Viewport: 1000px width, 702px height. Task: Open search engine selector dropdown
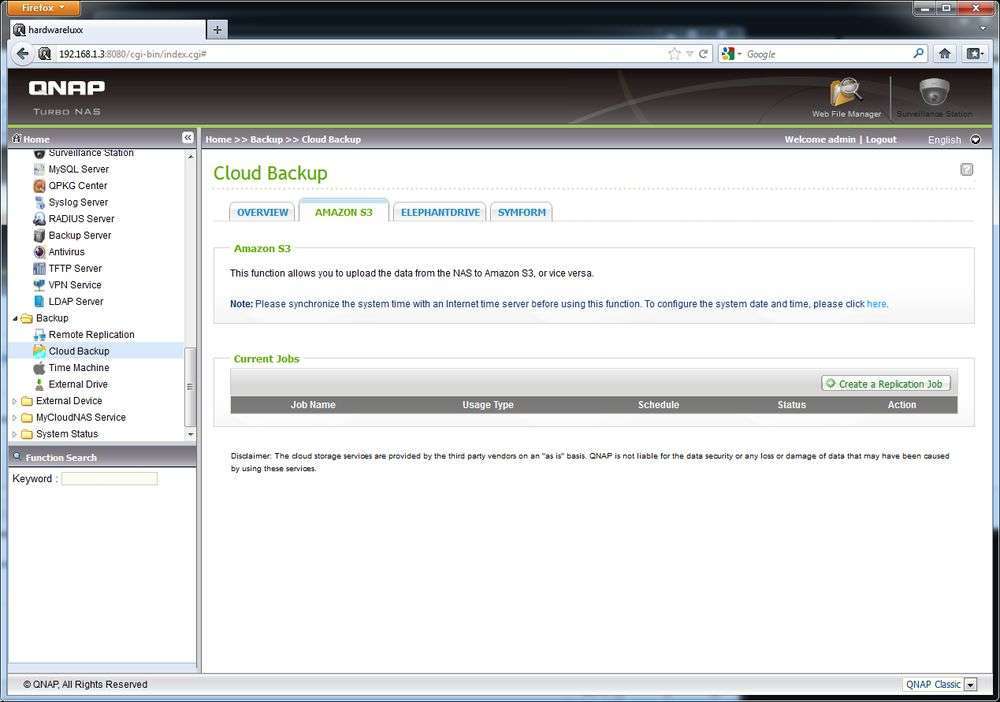coord(740,54)
